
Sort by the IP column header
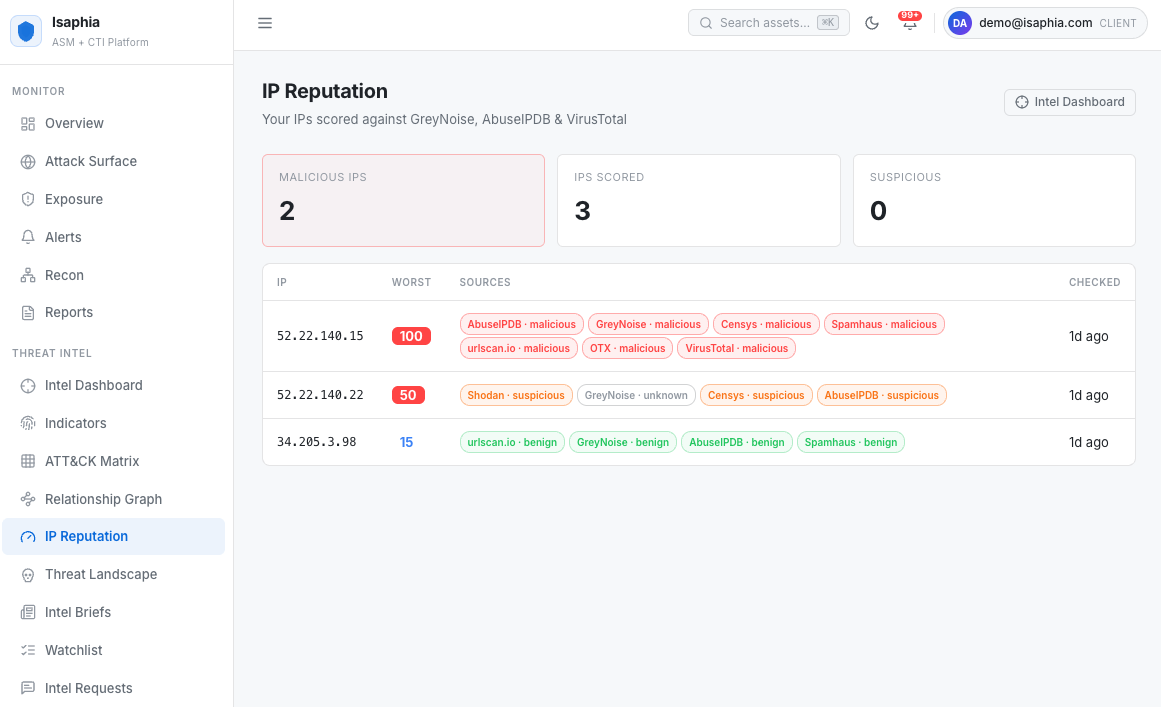282,283
